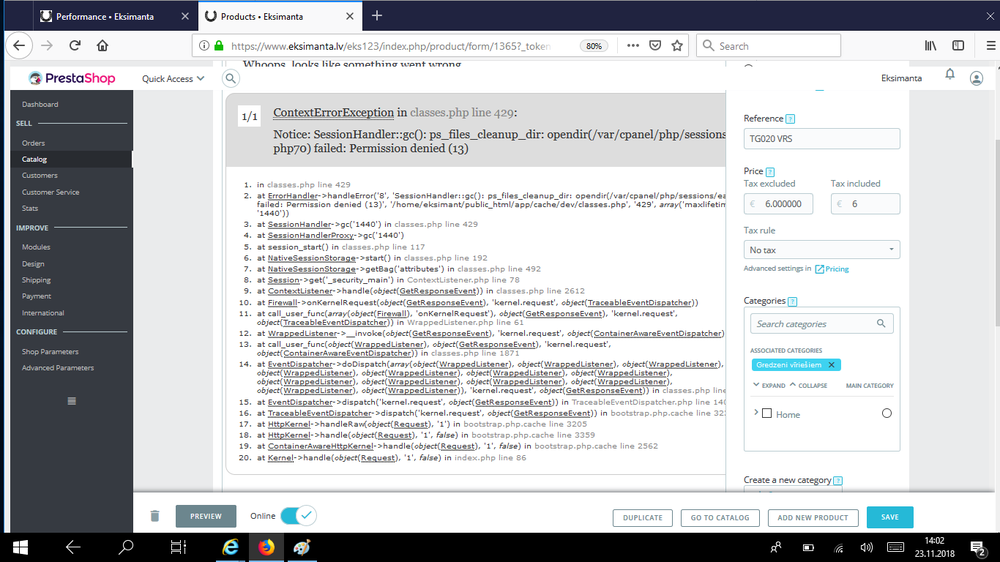The width and height of the screenshot is (1000, 562).
Task: Open Shop Parameters menu item
Action: (x=50, y=351)
